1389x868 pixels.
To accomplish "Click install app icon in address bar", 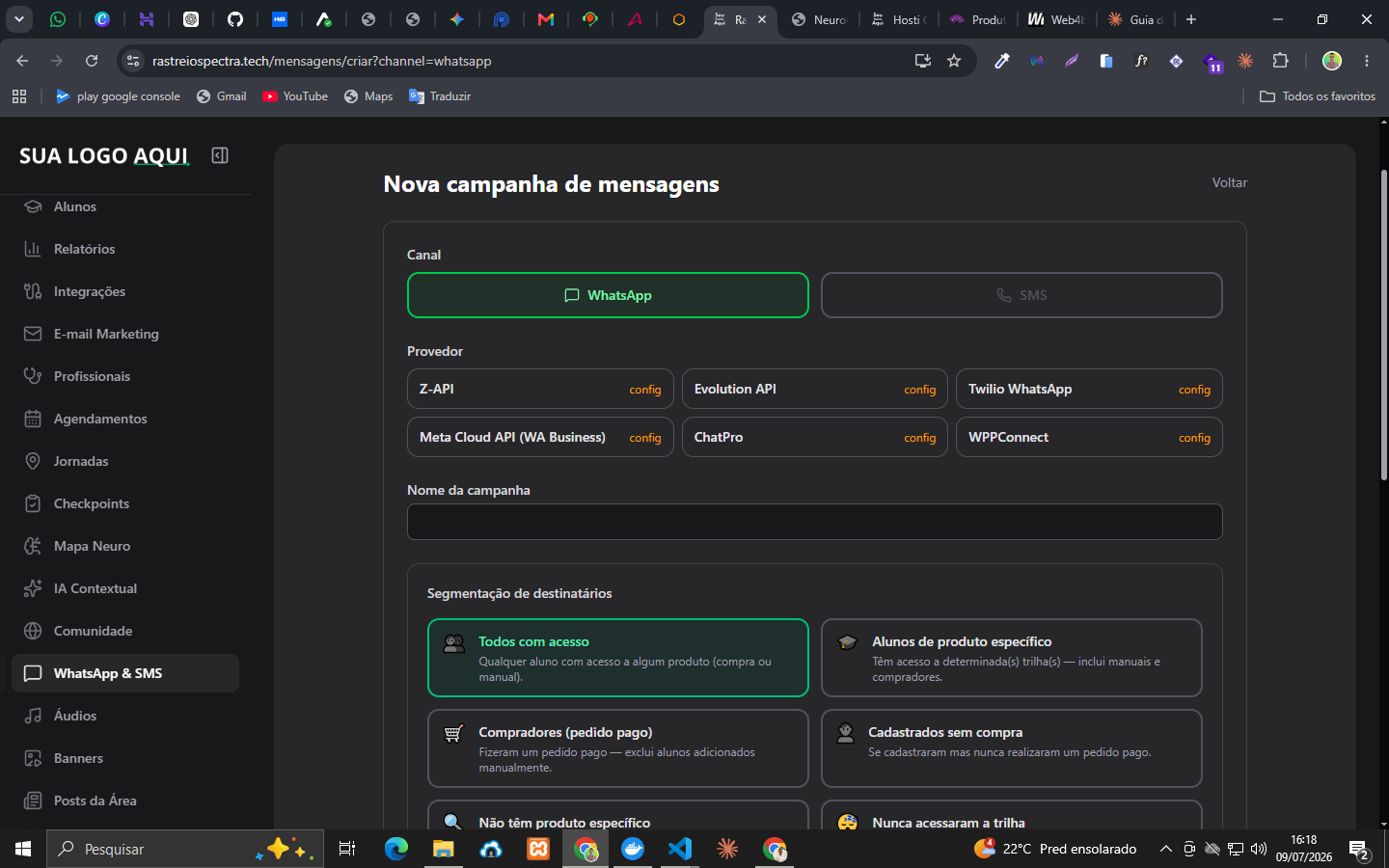I will click(923, 61).
